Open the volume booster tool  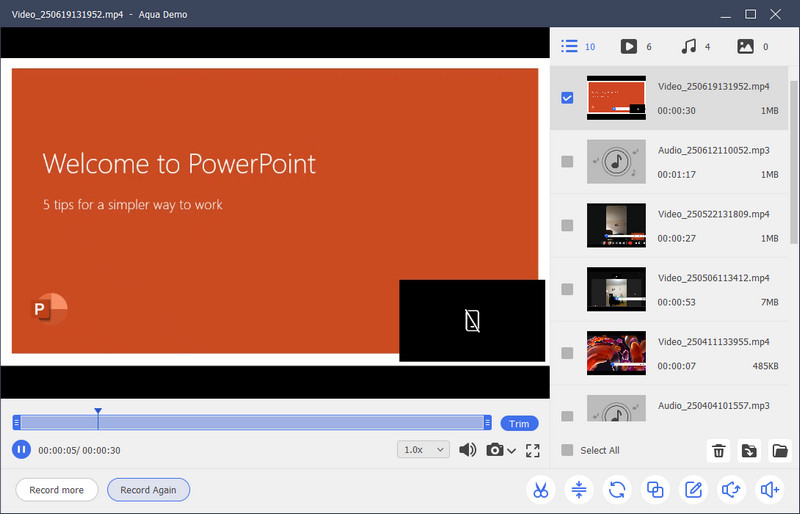point(770,490)
